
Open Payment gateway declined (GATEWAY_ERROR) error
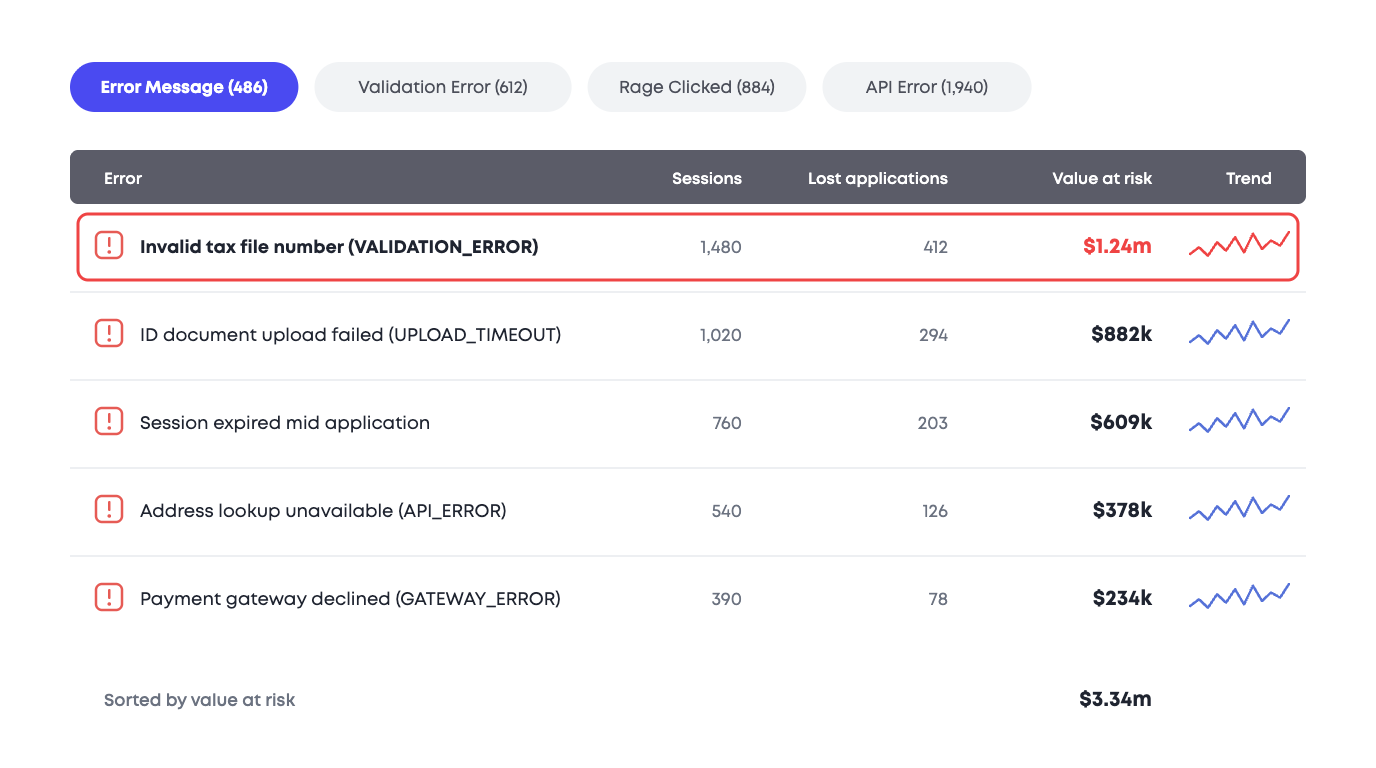tap(350, 598)
